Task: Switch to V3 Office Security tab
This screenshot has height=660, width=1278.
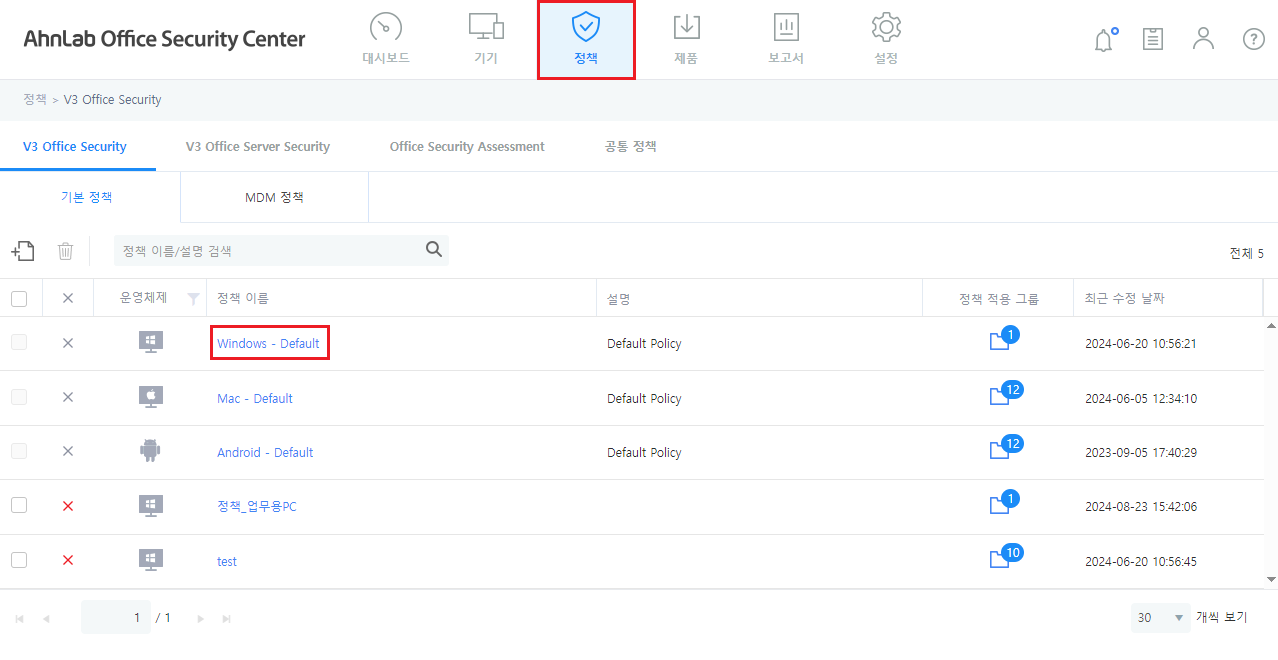Action: click(75, 146)
